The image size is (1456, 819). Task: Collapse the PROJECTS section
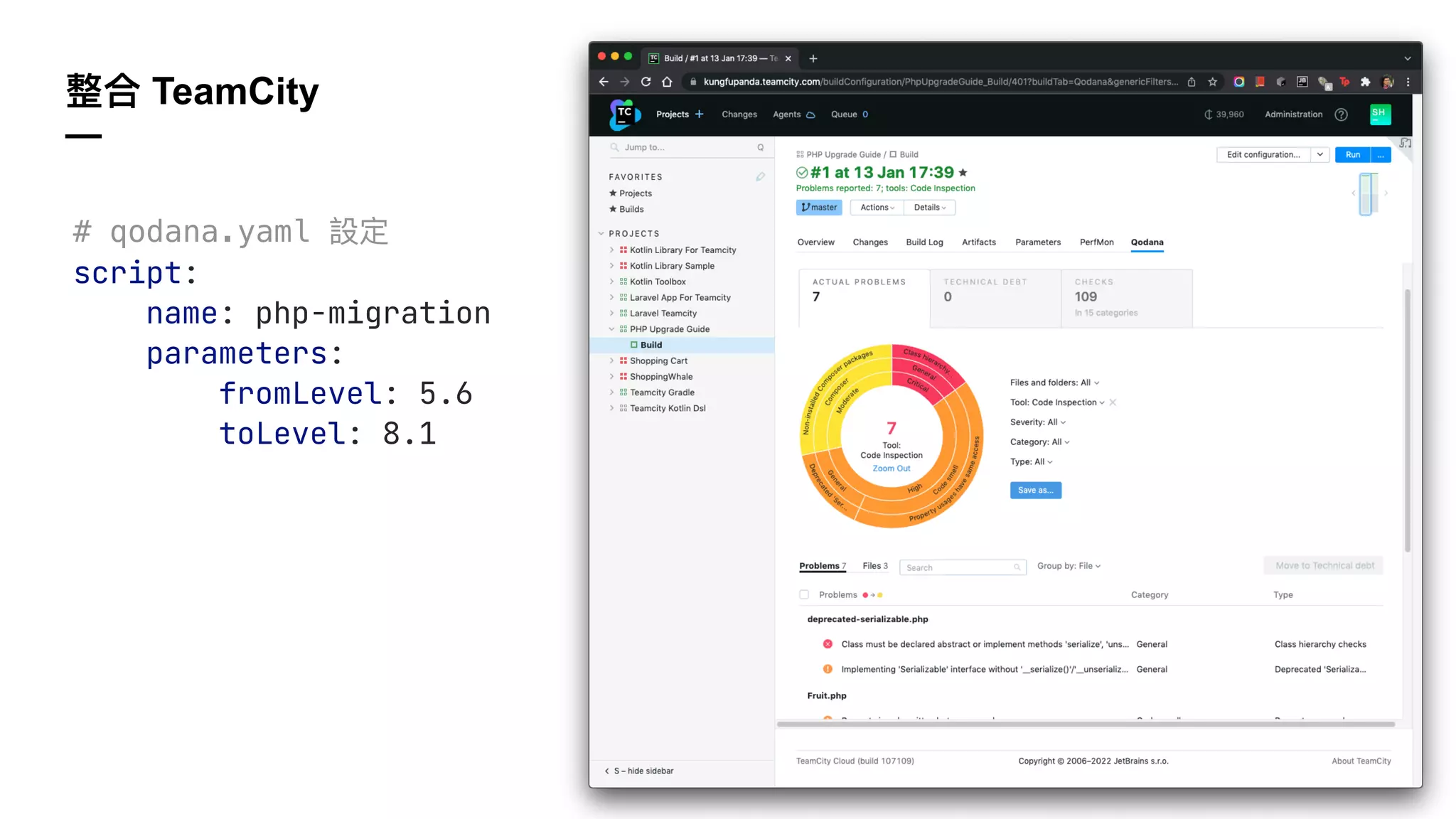point(601,234)
